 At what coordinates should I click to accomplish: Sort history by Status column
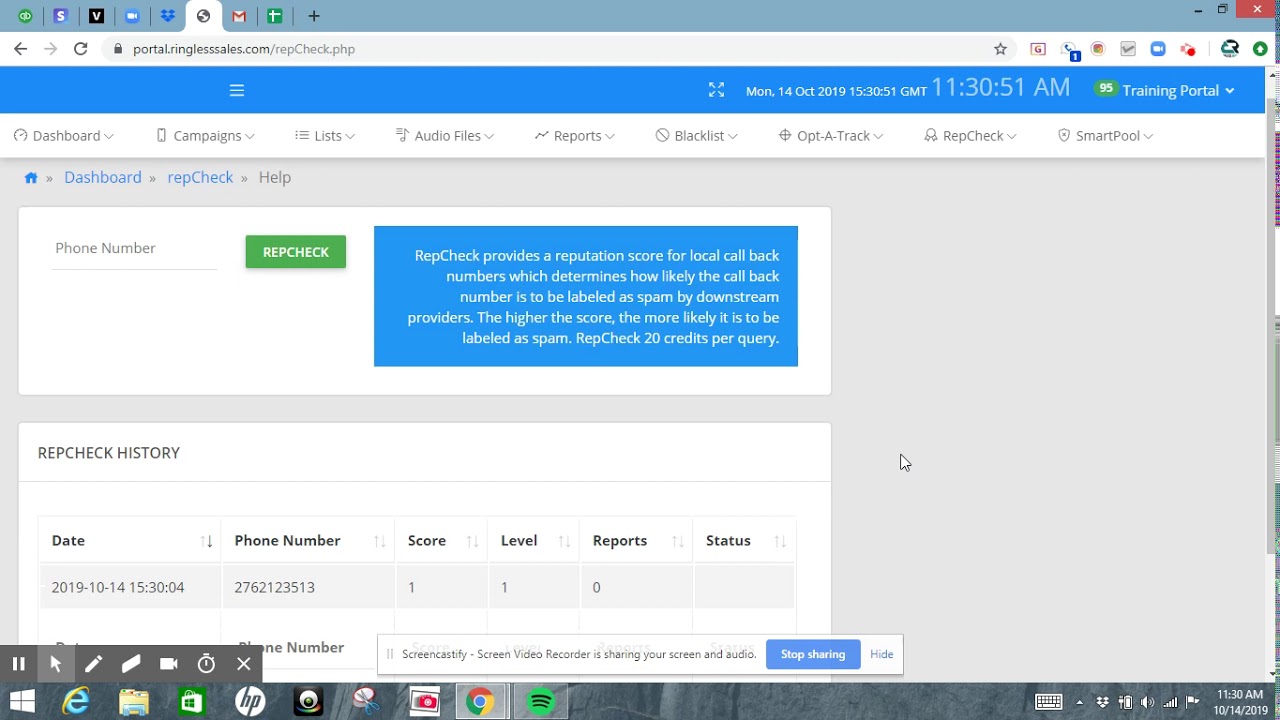(x=744, y=541)
